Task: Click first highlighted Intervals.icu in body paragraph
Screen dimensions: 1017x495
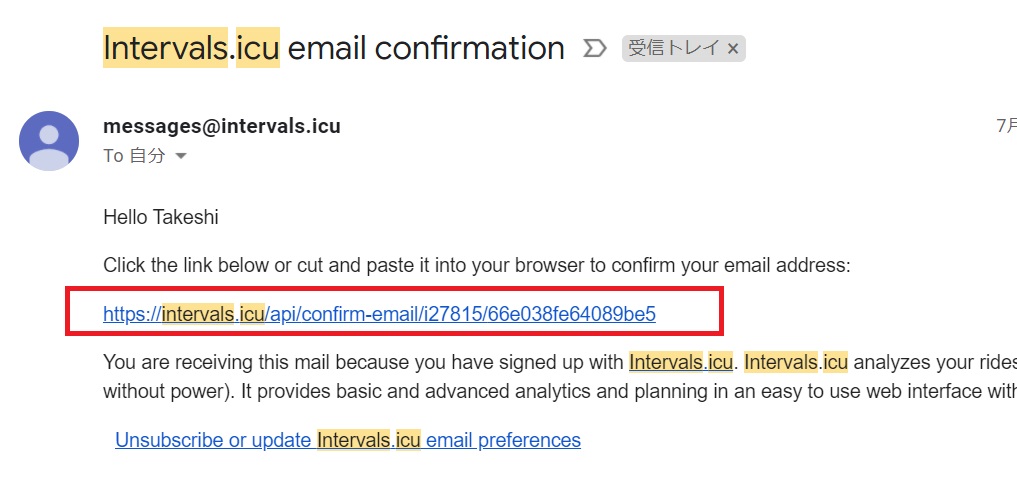Action: point(681,362)
